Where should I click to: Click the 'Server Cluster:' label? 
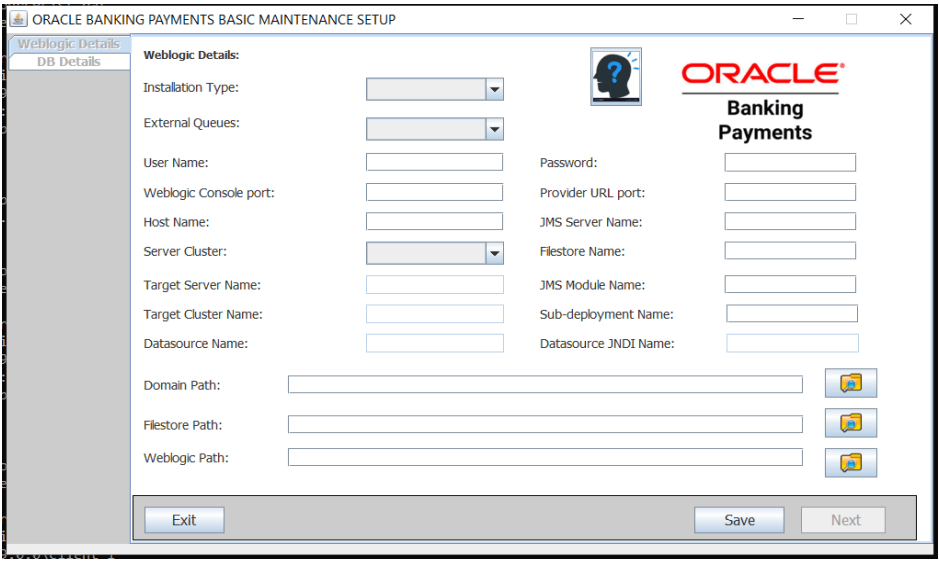[x=185, y=252]
